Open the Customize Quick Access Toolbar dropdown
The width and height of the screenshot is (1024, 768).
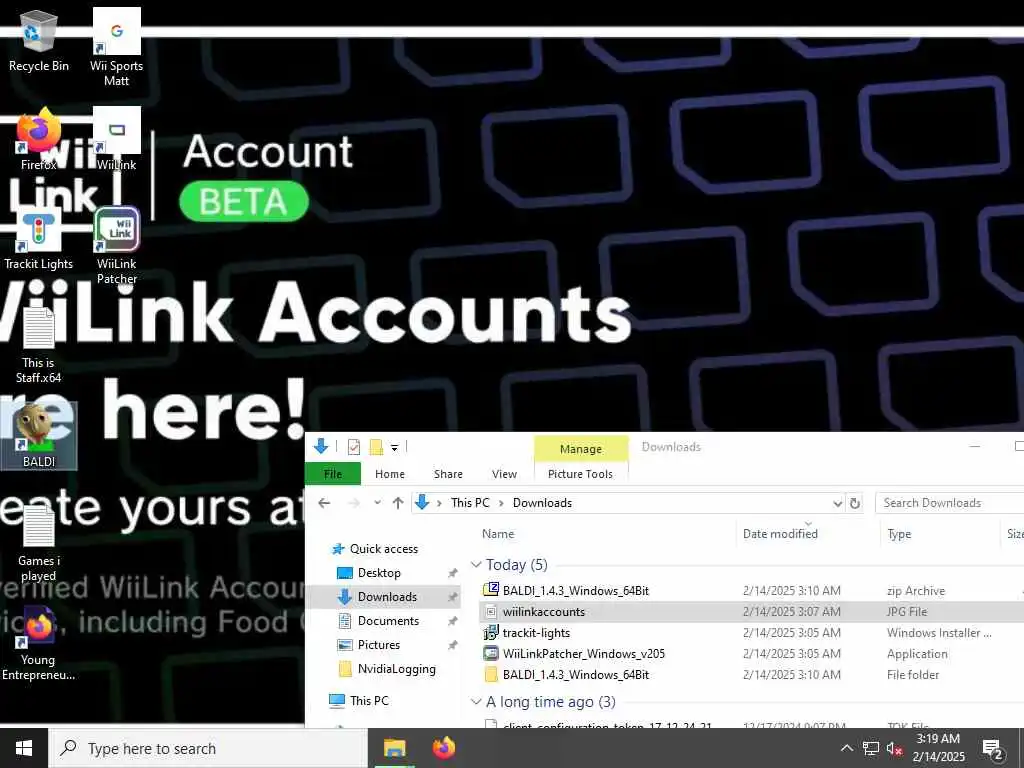tap(394, 448)
